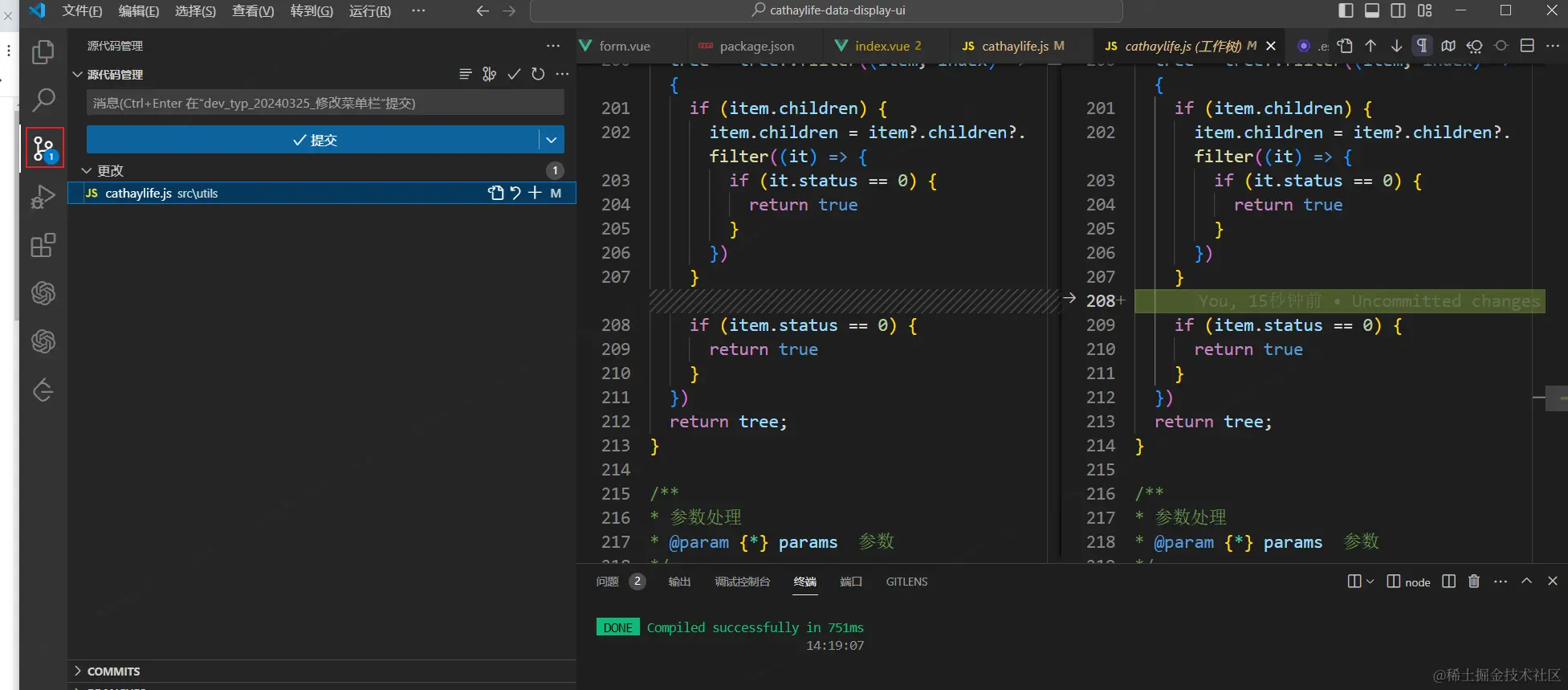Screen dimensions: 1568x690
Task: Open the Search view in activity bar
Action: coord(43,100)
